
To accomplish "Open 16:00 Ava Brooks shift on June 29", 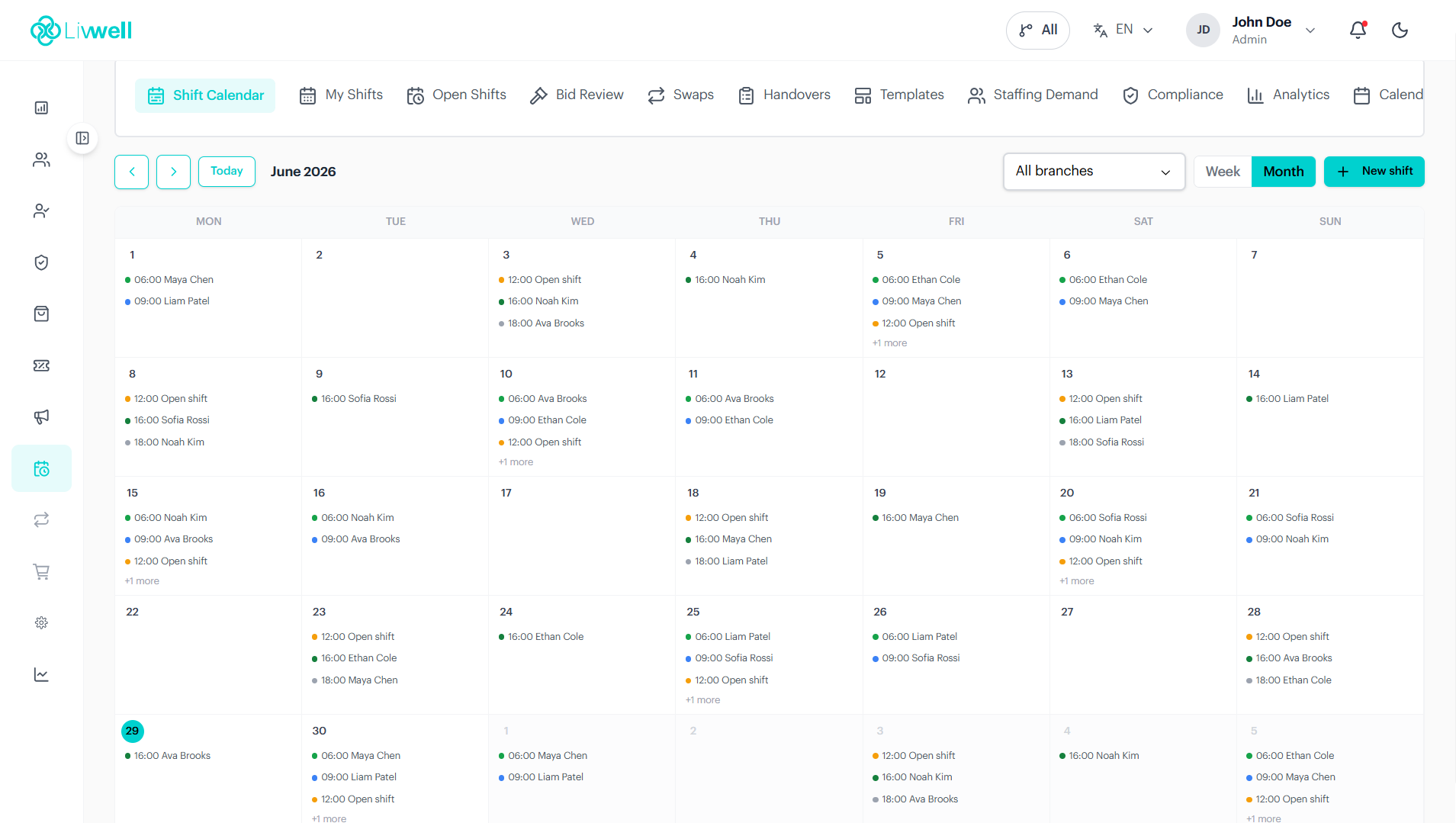I will (168, 756).
